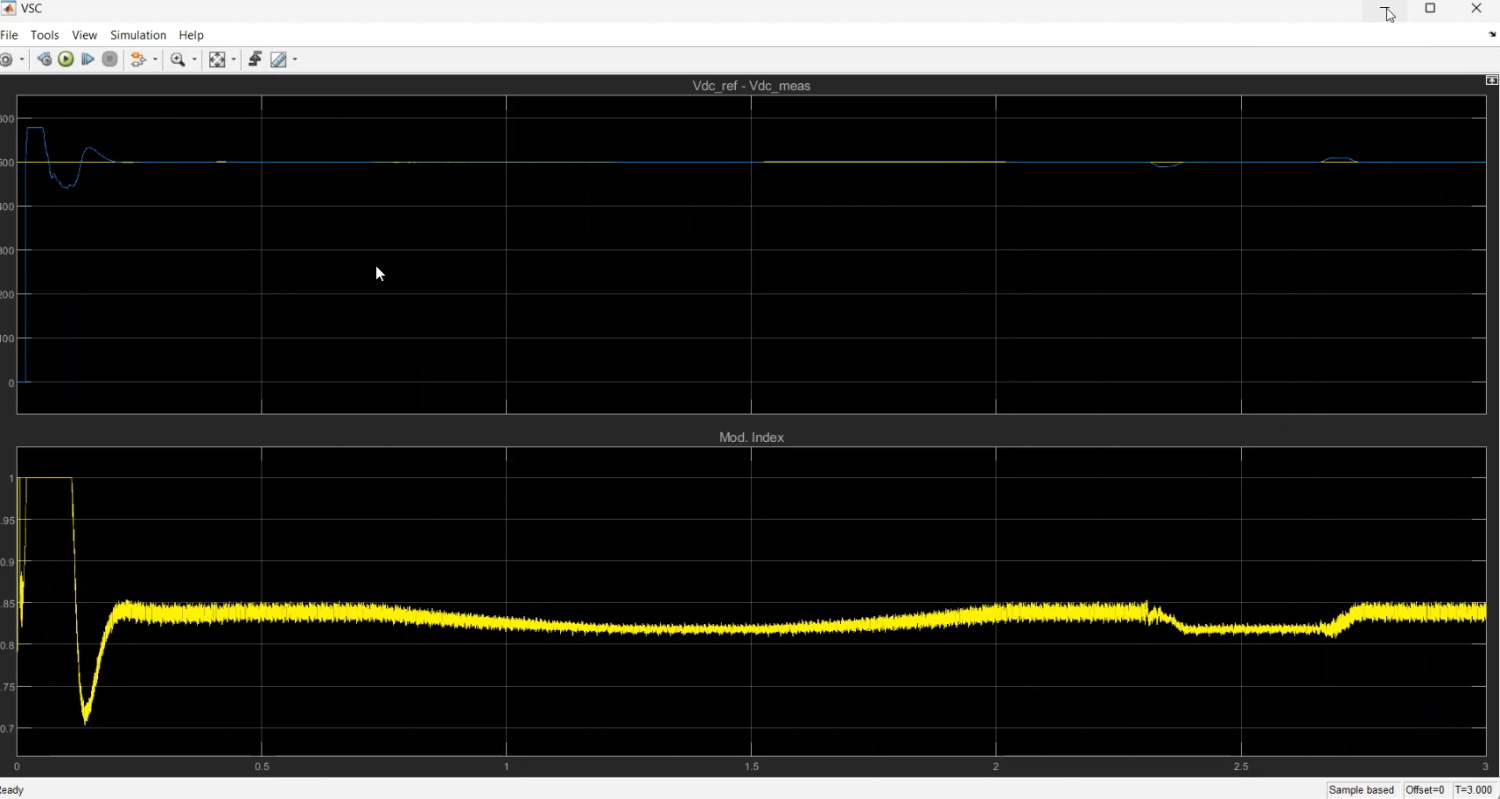Open the scope Configuration Properties gear icon

click(7, 60)
